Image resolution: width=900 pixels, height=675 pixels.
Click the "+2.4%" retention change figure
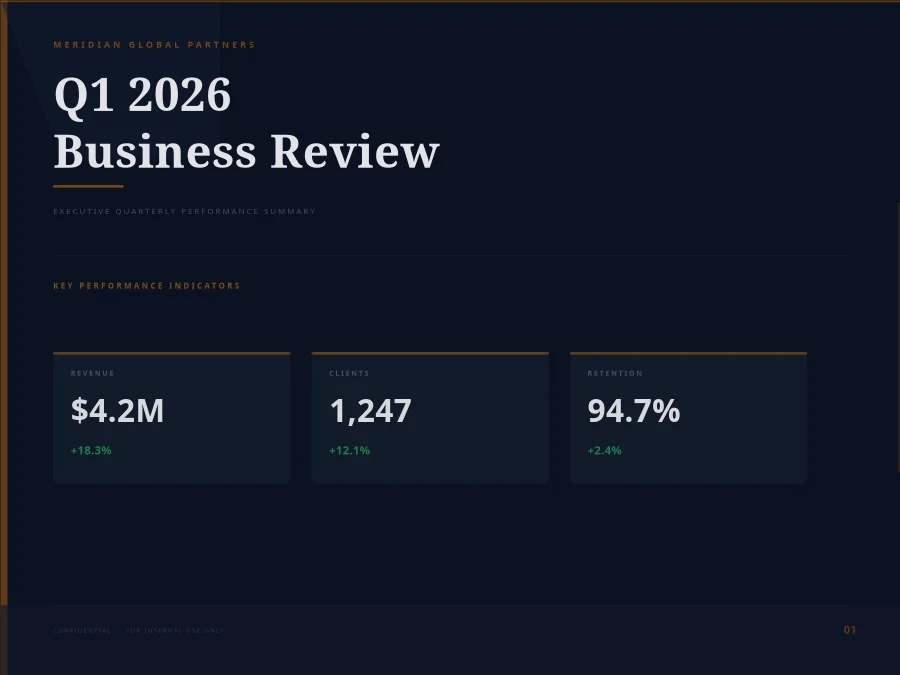(604, 451)
